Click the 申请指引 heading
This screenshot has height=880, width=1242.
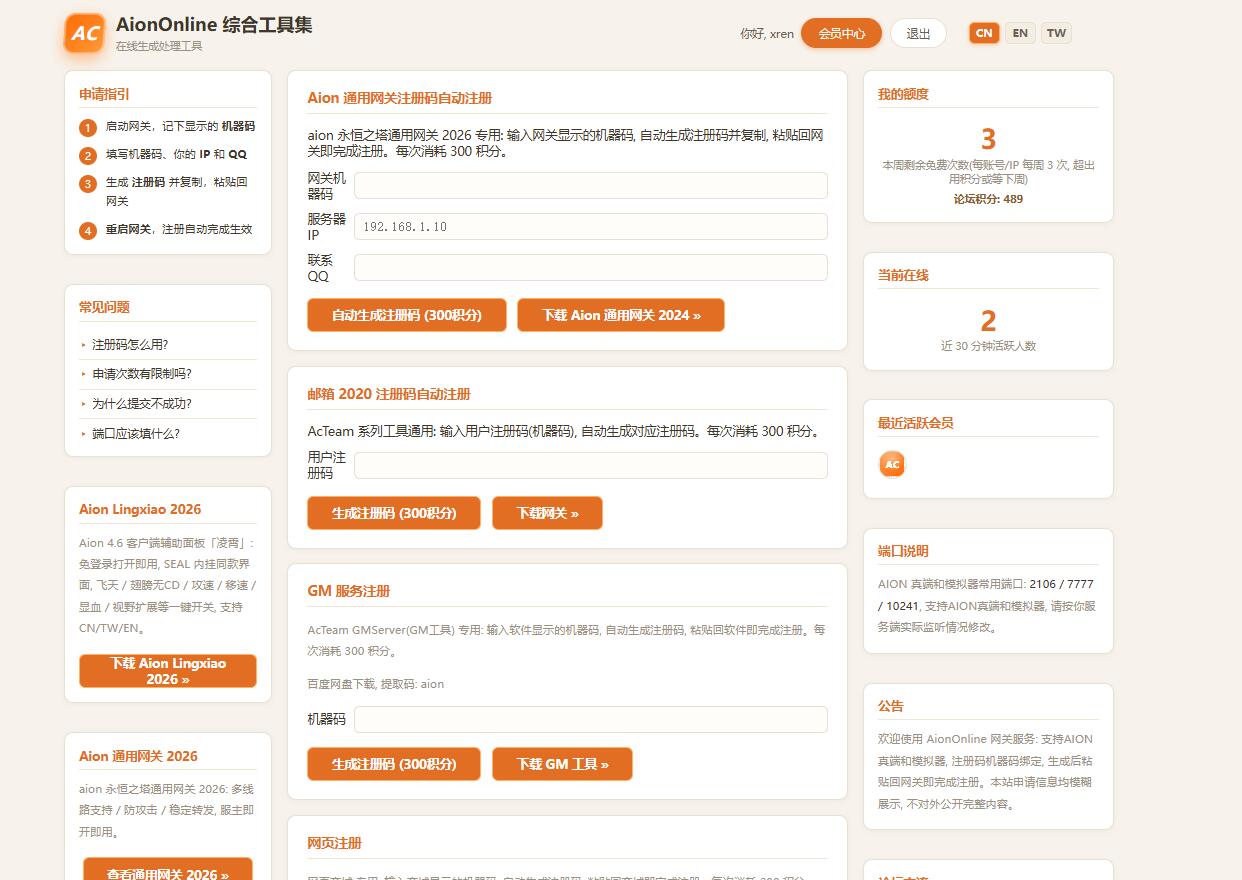(x=104, y=94)
